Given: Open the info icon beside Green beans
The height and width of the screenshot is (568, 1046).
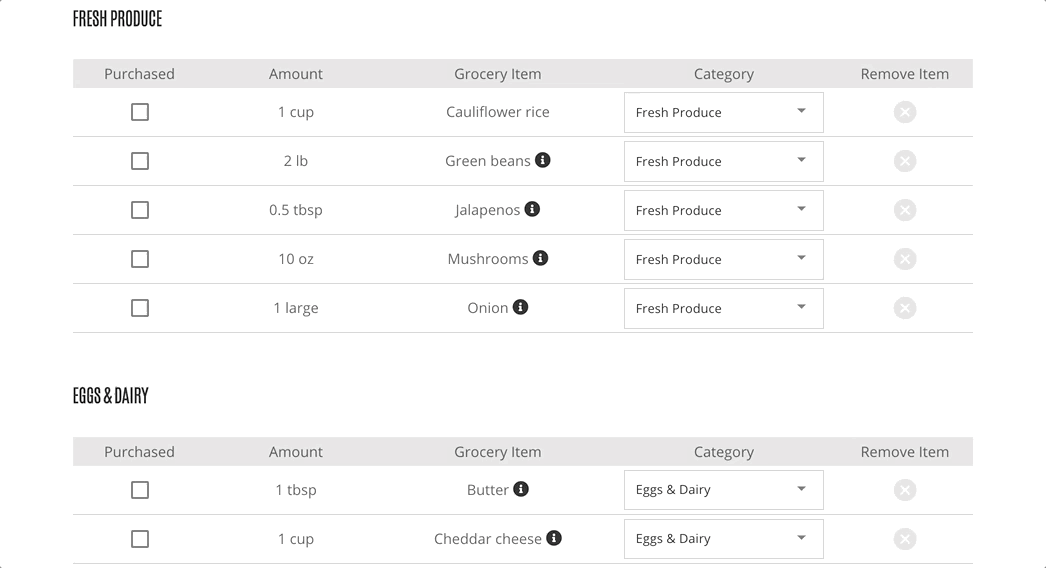Looking at the screenshot, I should [543, 160].
